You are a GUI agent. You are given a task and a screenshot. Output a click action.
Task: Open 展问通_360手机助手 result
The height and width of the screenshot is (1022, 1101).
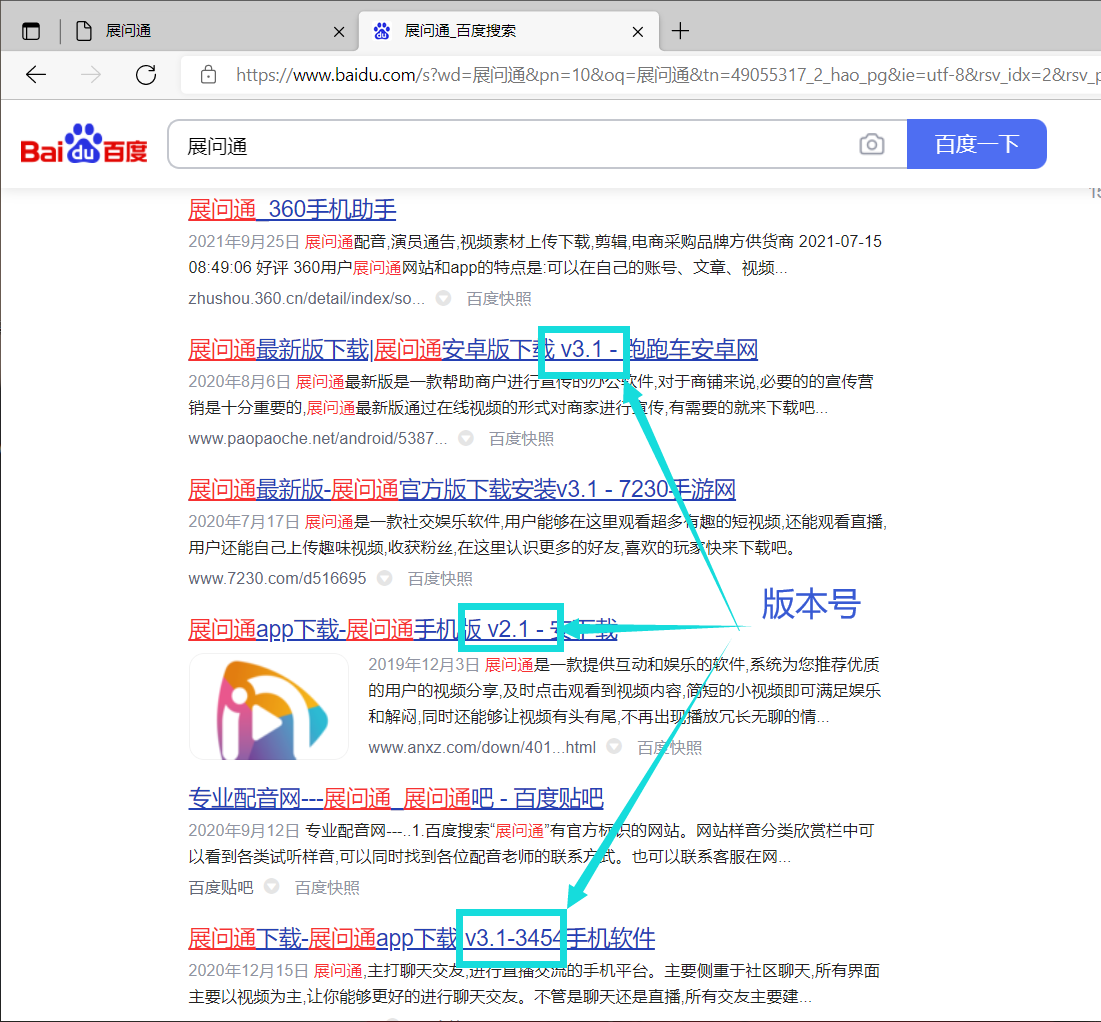292,209
